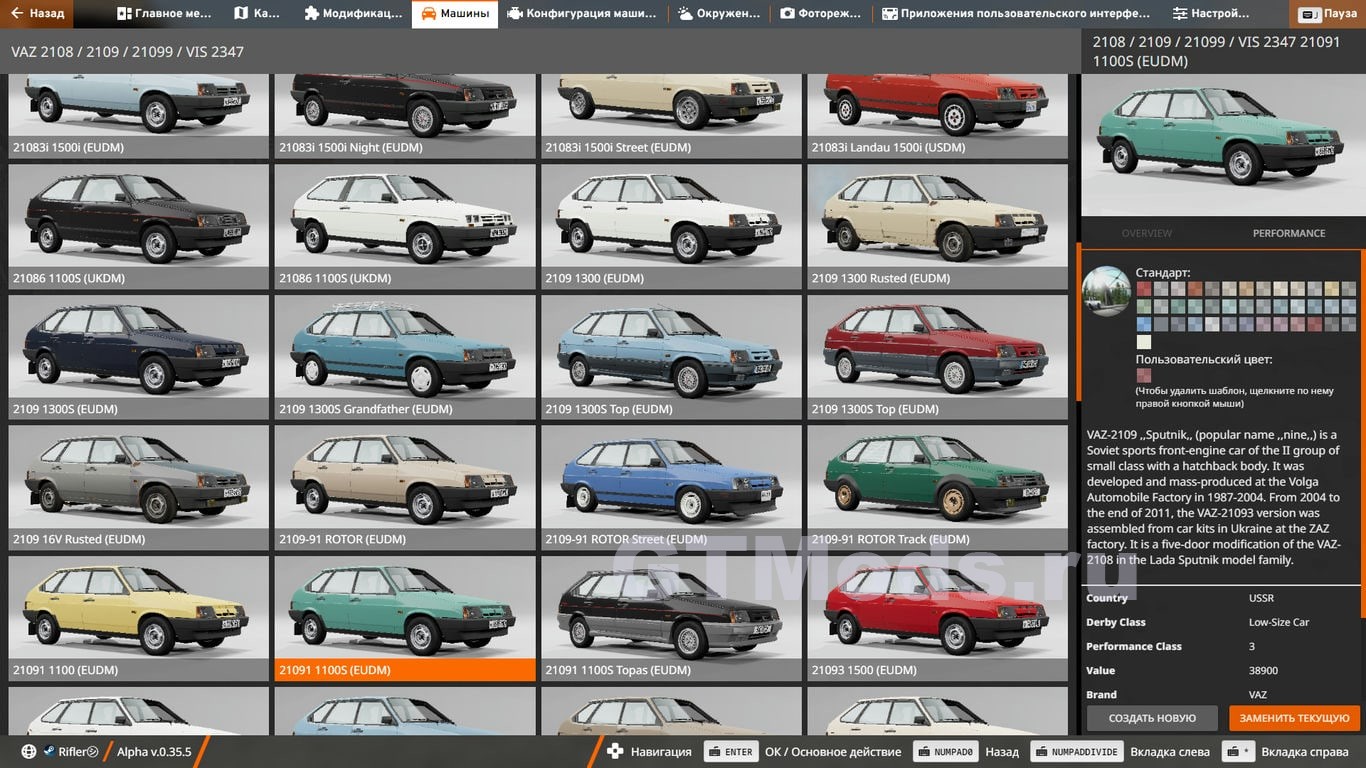Select the Пользовательский цвет pink swatch
The image size is (1366, 768).
[x=1144, y=377]
